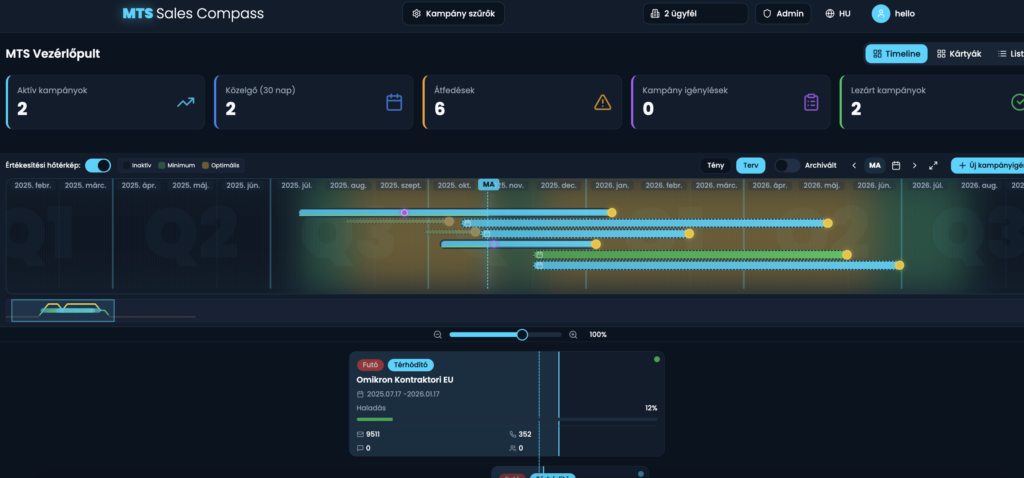Click the Haladás progress bar on Omikron card
Screen dimensions: 1024x478
point(507,419)
